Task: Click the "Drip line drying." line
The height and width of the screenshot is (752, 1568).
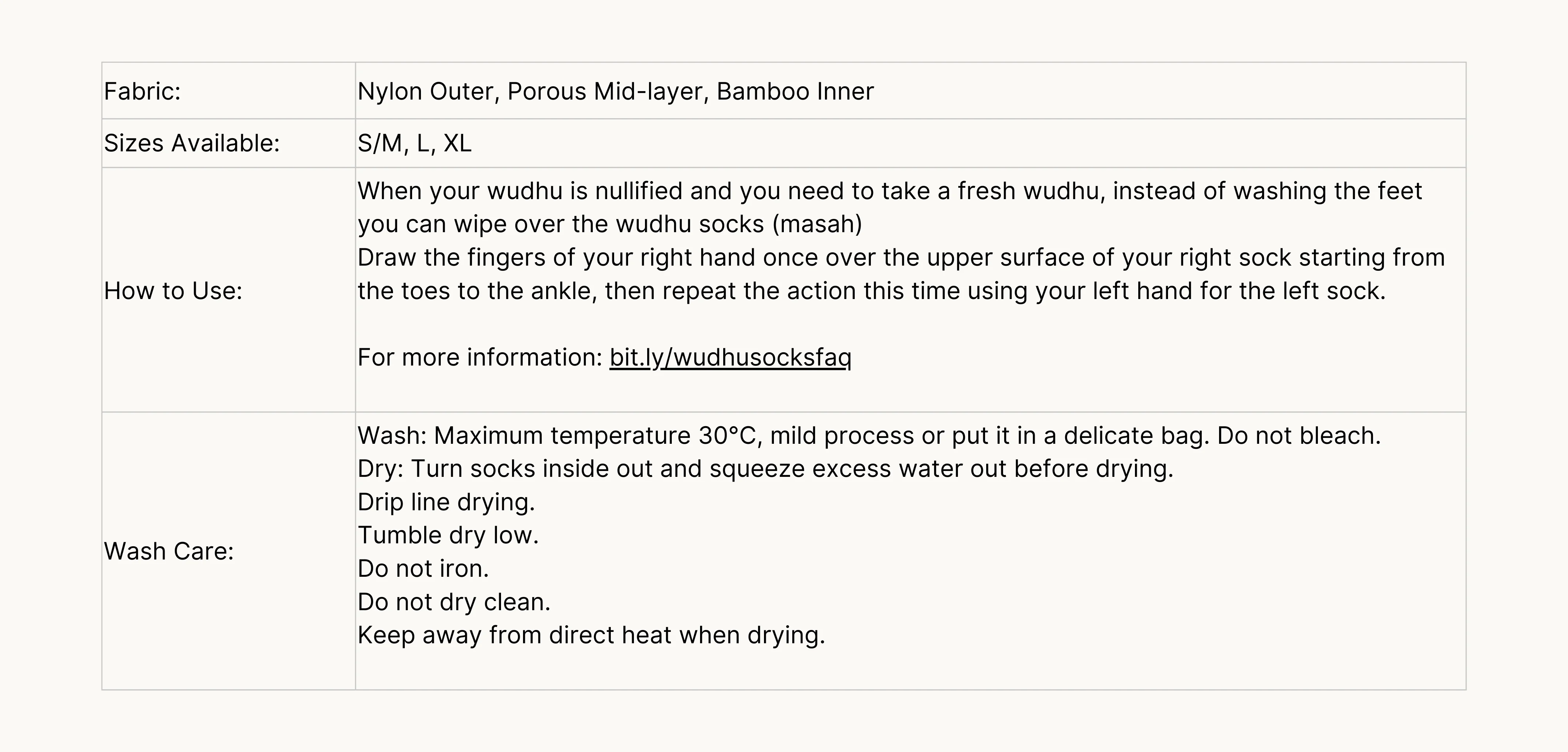Action: click(x=446, y=502)
